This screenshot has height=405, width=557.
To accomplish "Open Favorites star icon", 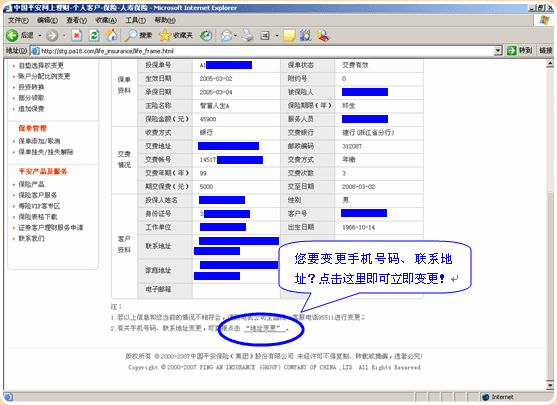I will 165,35.
